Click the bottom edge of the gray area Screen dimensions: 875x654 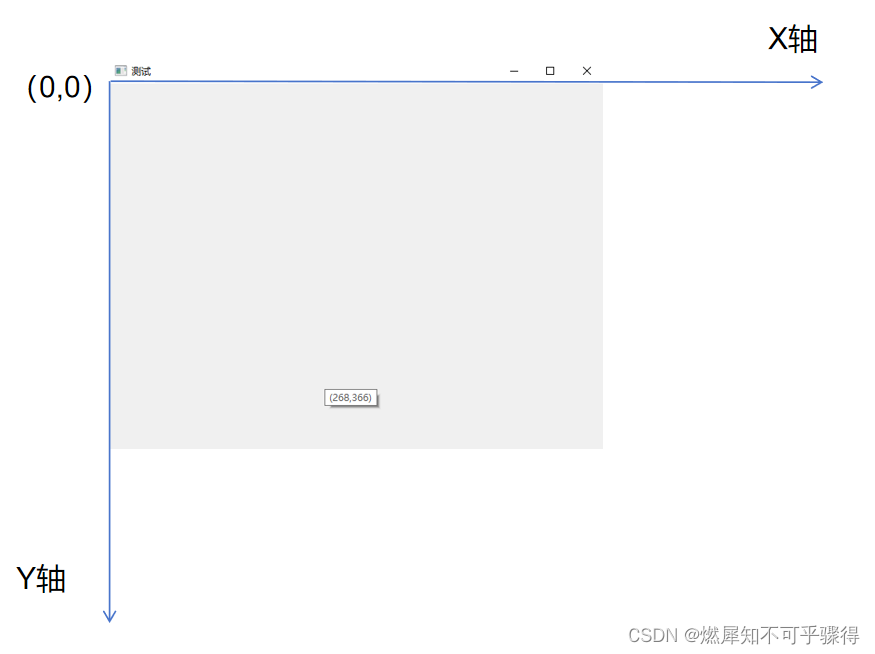358,448
